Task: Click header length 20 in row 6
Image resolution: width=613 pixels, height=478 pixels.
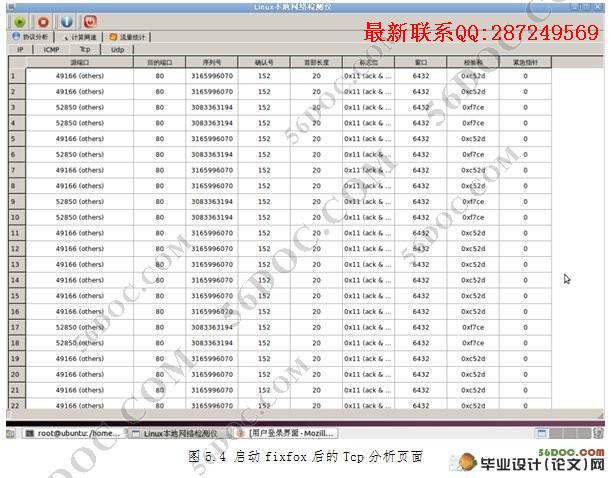Action: pyautogui.click(x=317, y=154)
